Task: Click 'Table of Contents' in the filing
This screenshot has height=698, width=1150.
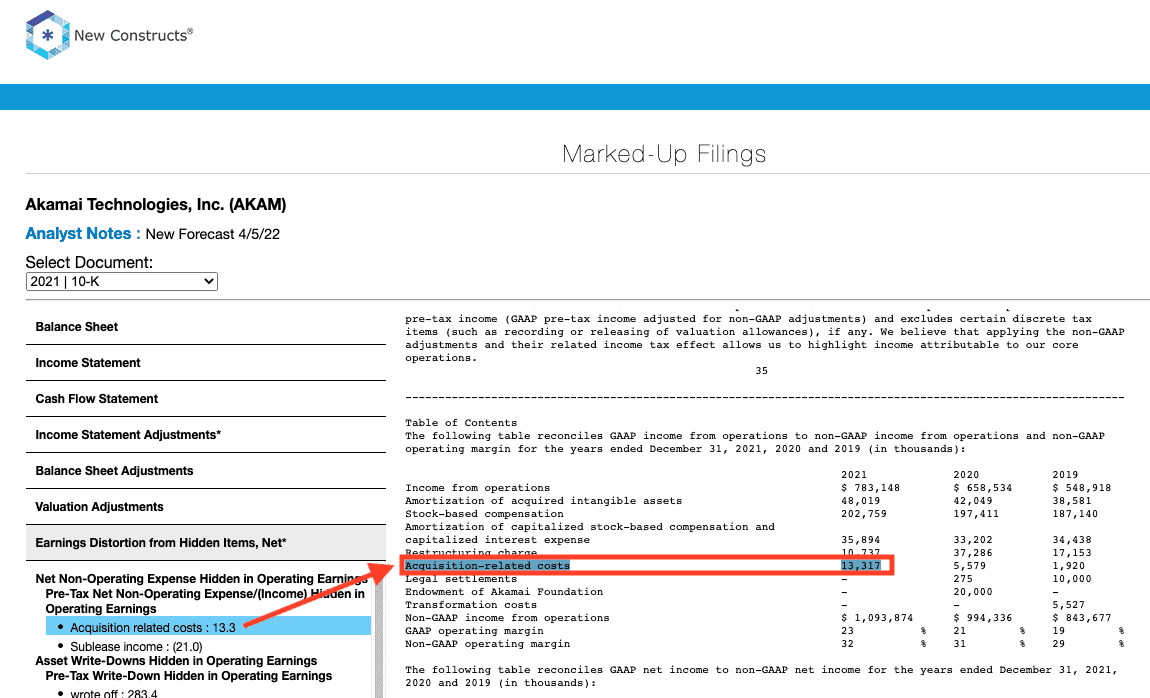Action: pos(461,423)
